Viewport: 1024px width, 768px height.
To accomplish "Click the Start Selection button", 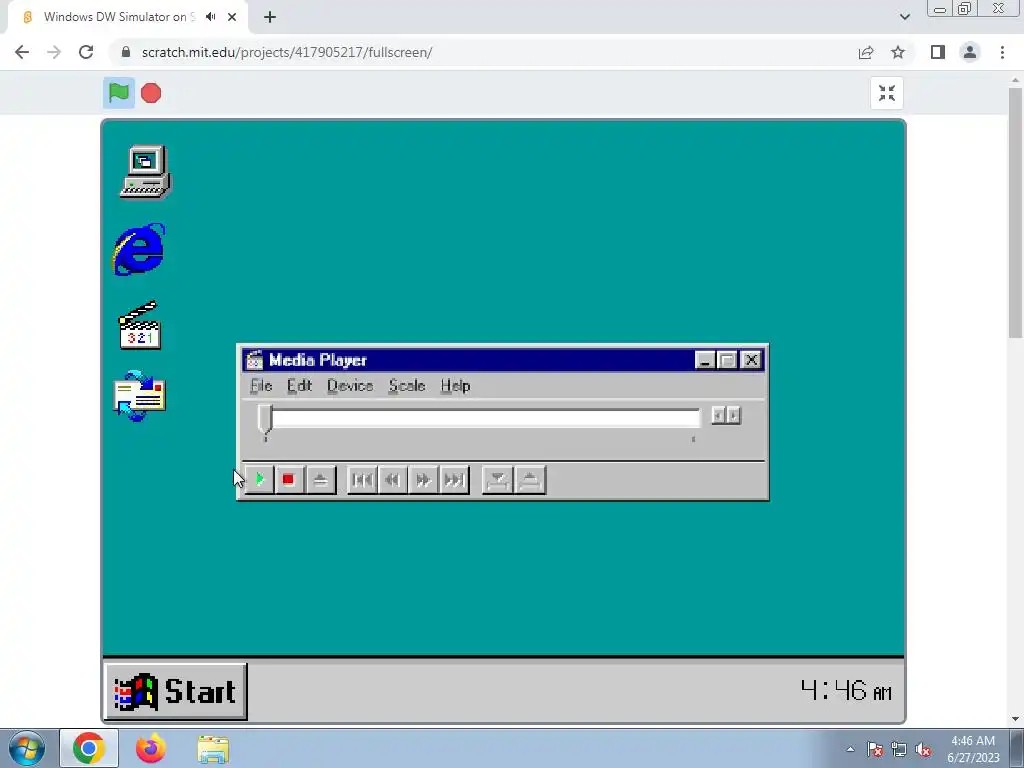I will pyautogui.click(x=497, y=480).
